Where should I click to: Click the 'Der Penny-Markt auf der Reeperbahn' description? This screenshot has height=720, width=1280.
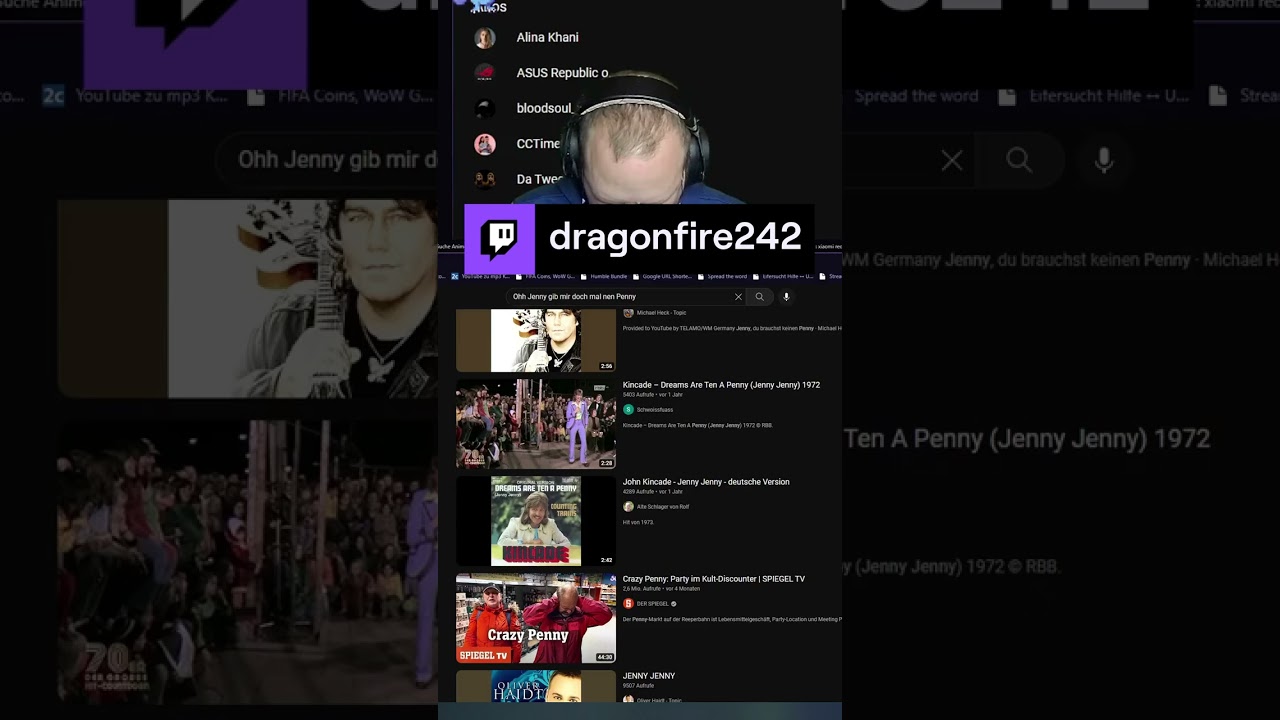732,619
